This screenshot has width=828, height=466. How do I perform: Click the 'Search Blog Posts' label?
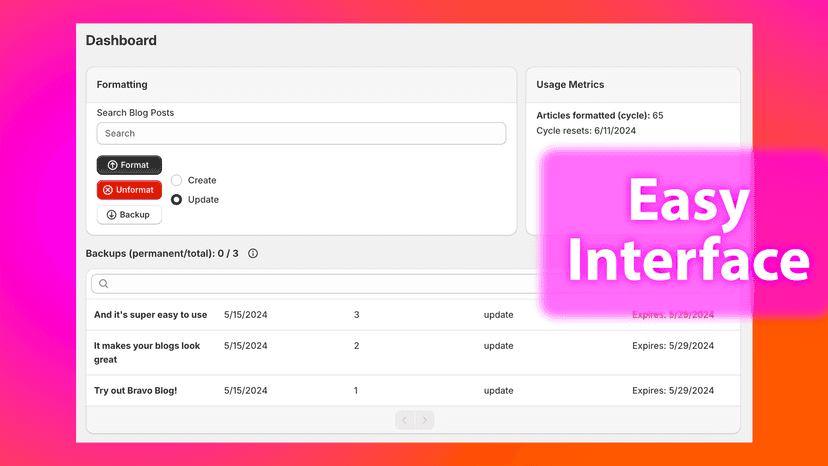pos(135,113)
